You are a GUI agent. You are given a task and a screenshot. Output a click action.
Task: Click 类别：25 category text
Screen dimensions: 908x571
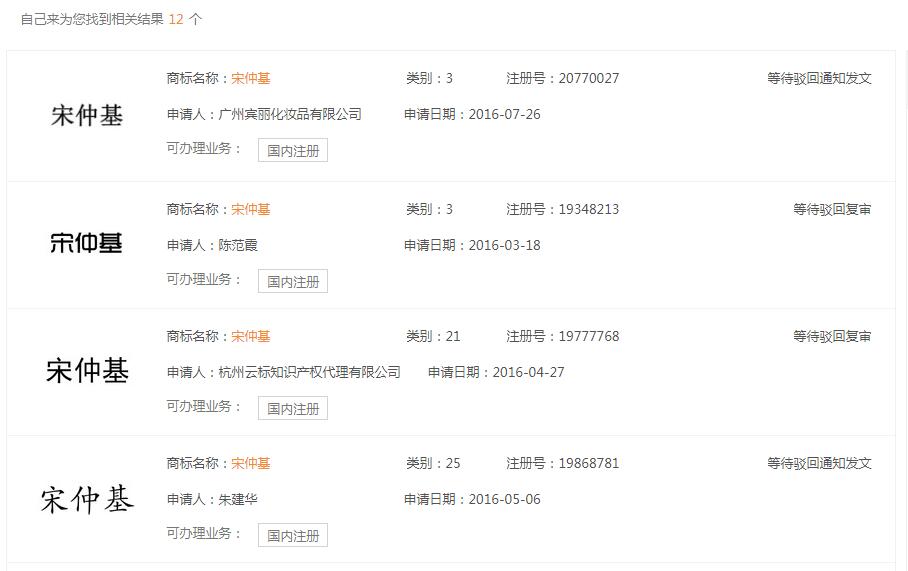433,463
